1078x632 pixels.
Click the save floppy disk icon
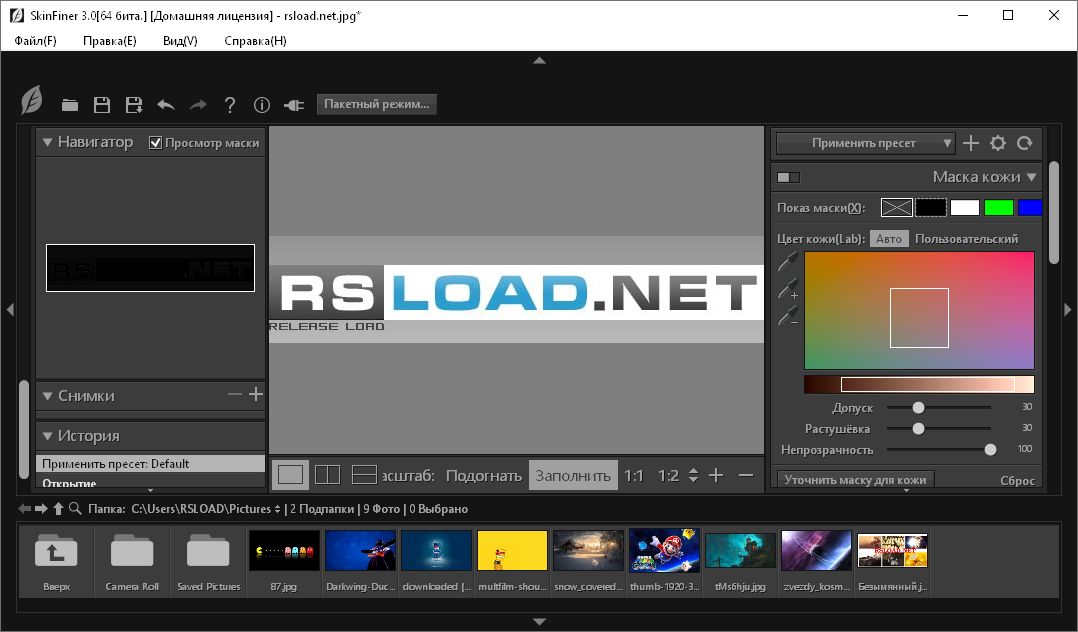[101, 105]
